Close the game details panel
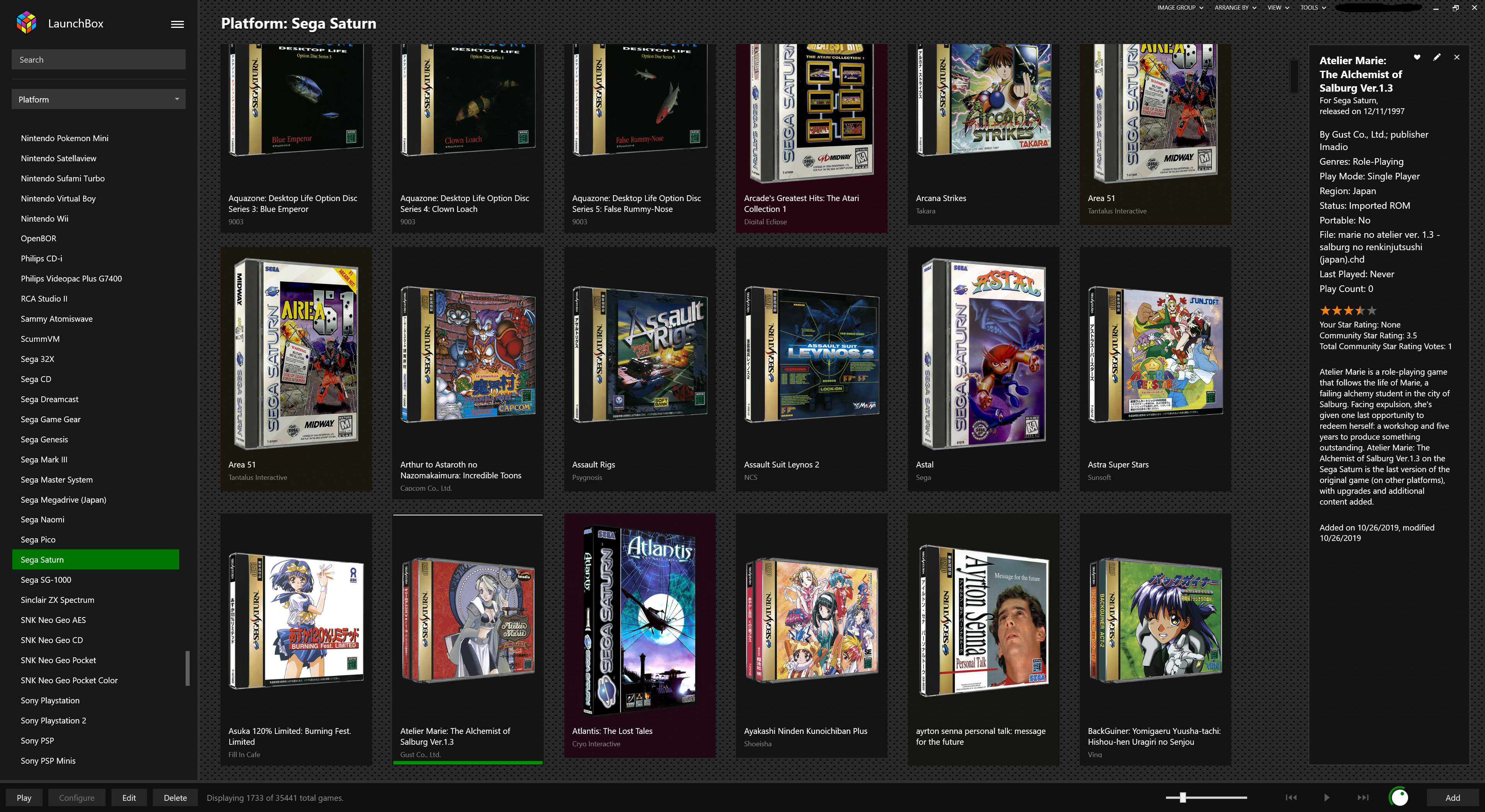The width and height of the screenshot is (1485, 812). [1457, 57]
